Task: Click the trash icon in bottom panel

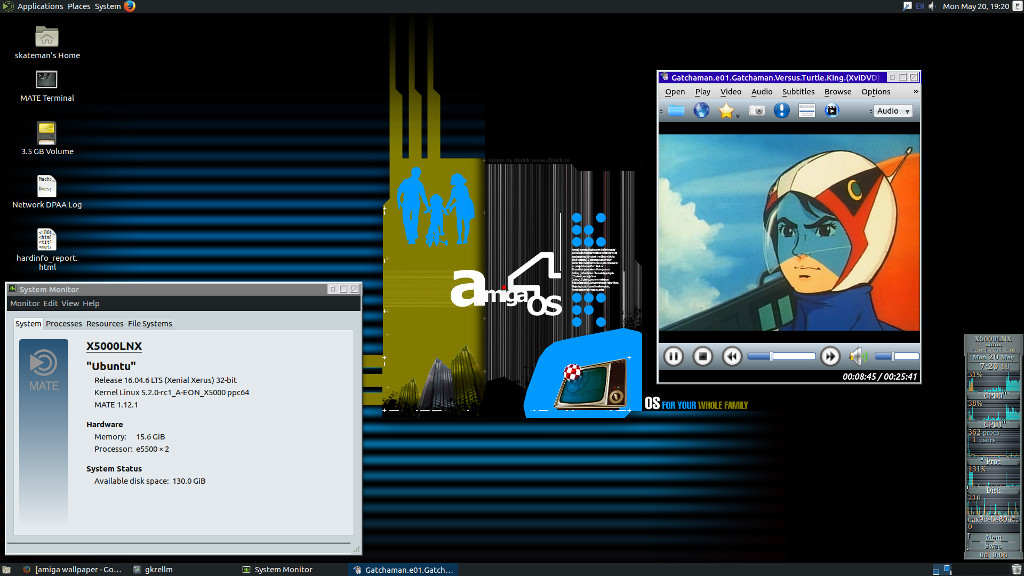Action: click(x=1016, y=569)
